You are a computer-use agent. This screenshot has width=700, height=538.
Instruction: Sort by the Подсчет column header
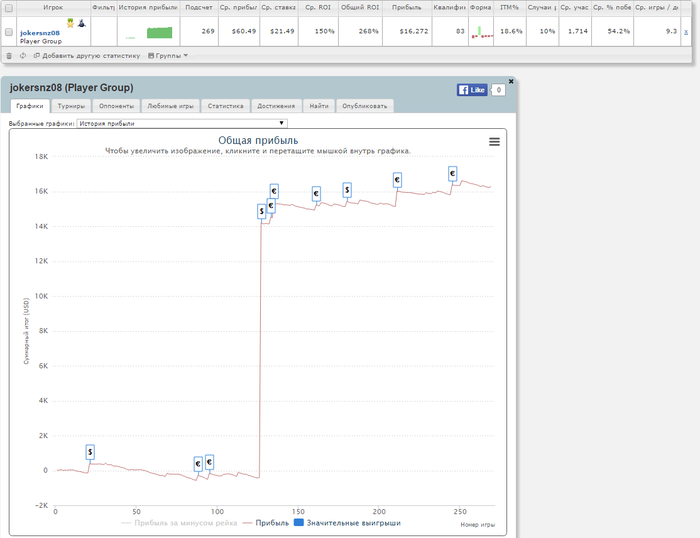pos(199,8)
